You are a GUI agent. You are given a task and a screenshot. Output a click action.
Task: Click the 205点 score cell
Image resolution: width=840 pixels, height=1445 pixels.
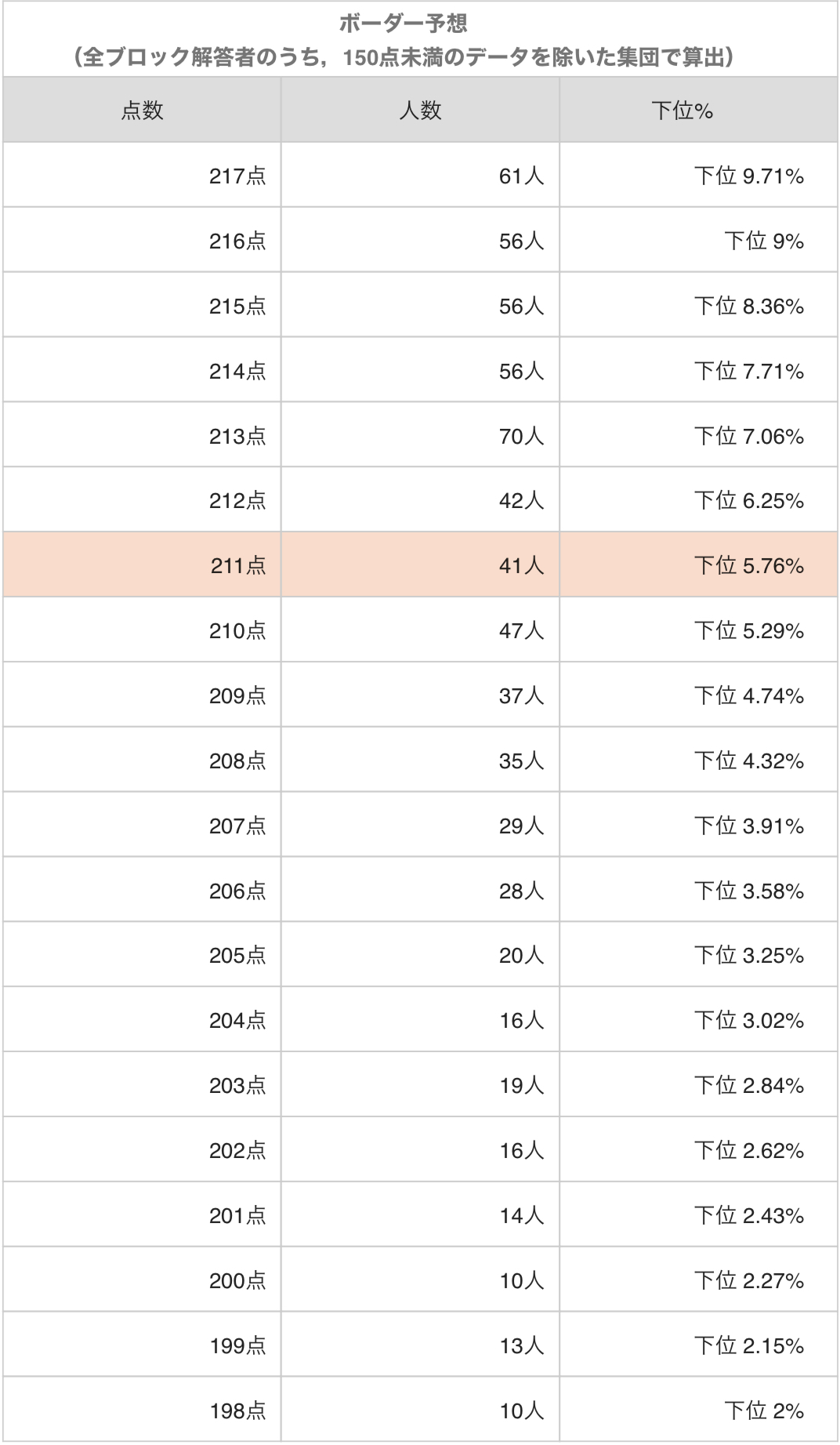point(237,955)
